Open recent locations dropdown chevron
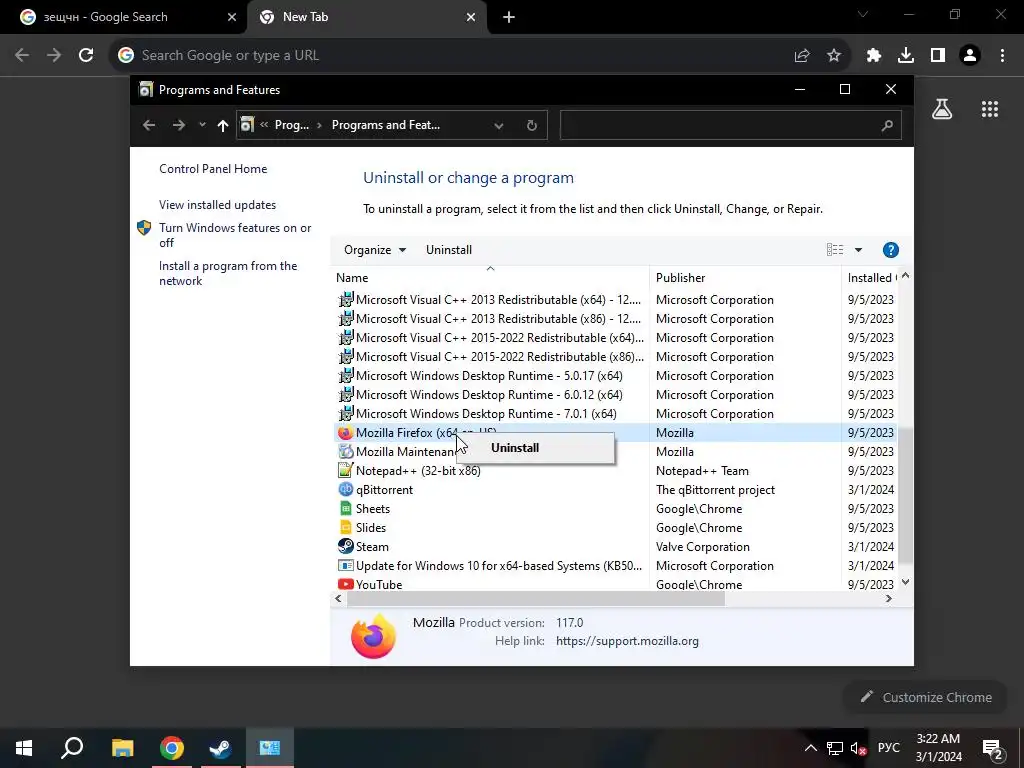The image size is (1024, 768). (x=202, y=125)
